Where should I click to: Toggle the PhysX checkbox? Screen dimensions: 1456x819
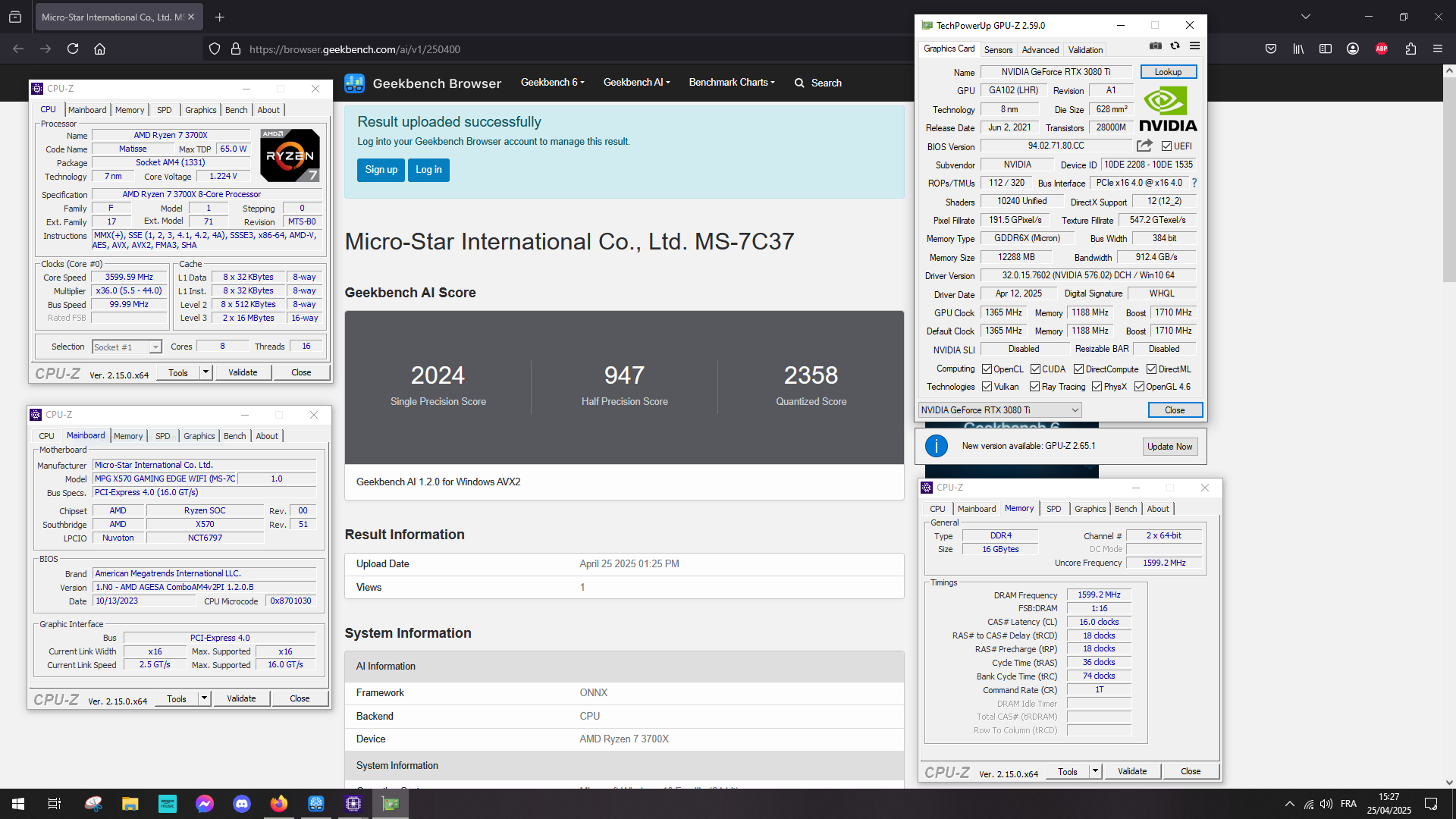[x=1097, y=387]
